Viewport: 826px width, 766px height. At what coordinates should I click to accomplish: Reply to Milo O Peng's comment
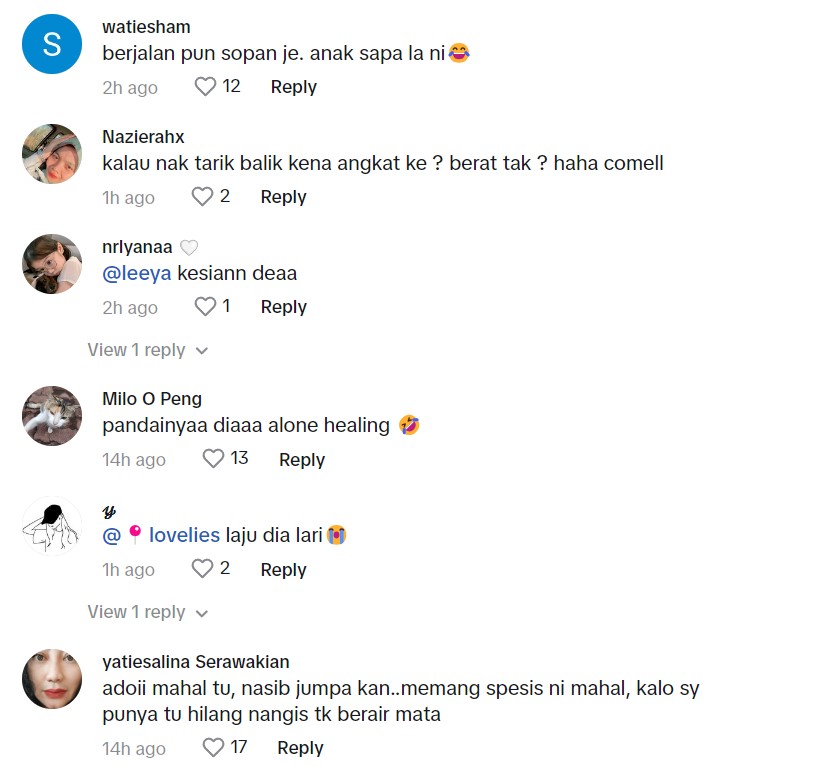point(302,459)
